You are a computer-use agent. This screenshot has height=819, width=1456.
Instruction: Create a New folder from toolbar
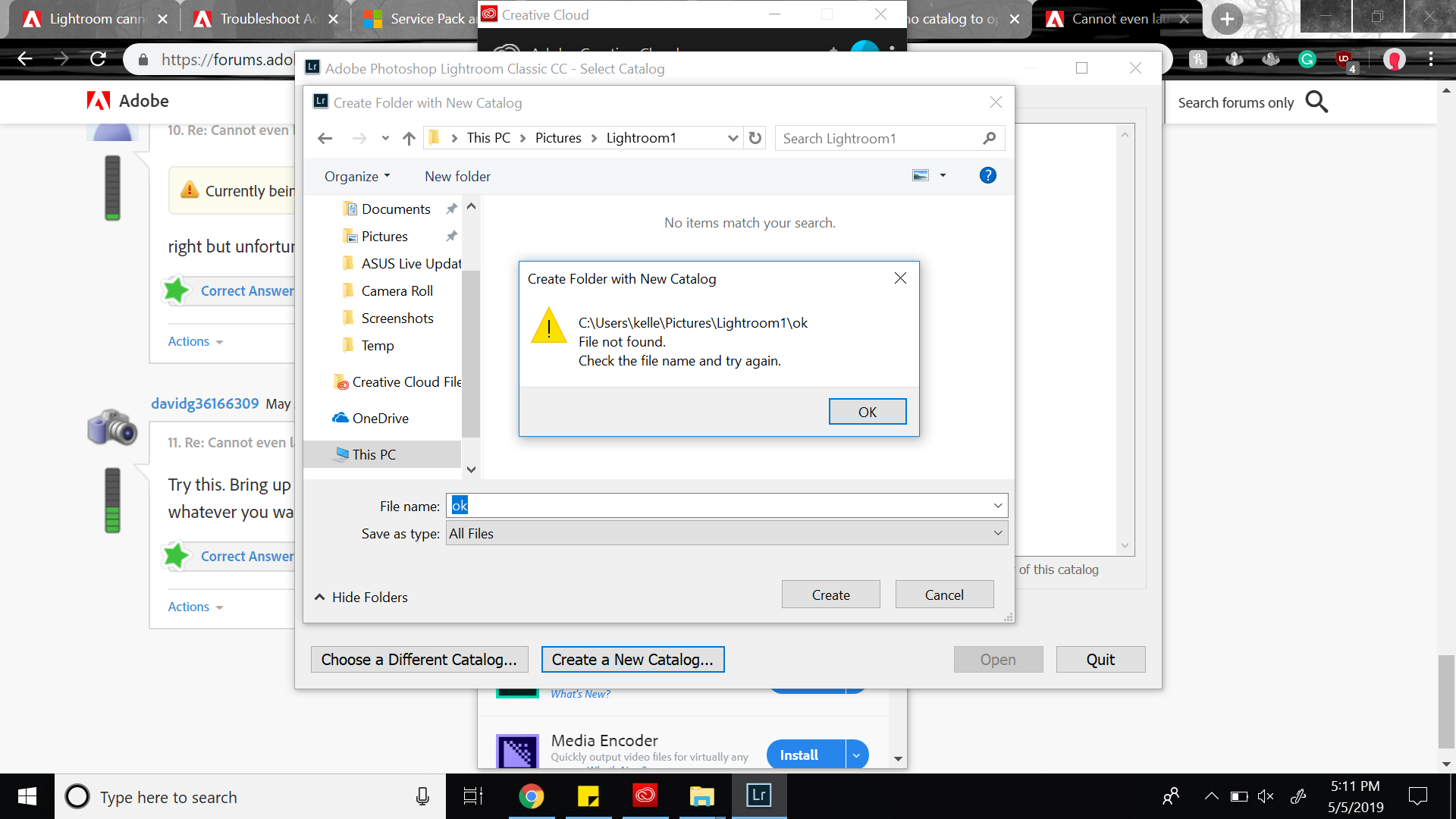457,176
